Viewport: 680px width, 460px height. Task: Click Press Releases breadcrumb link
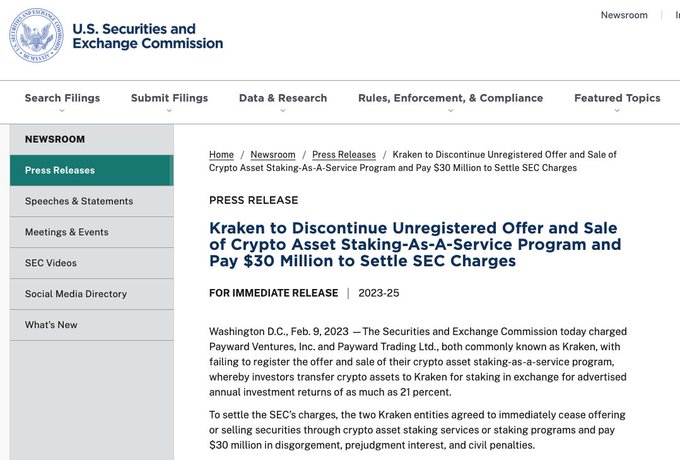(344, 155)
